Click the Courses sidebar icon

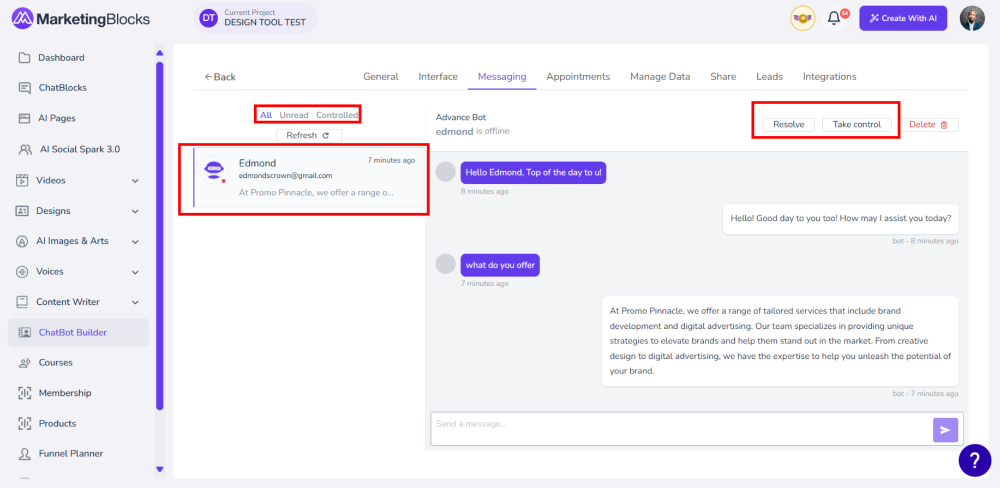[x=24, y=363]
